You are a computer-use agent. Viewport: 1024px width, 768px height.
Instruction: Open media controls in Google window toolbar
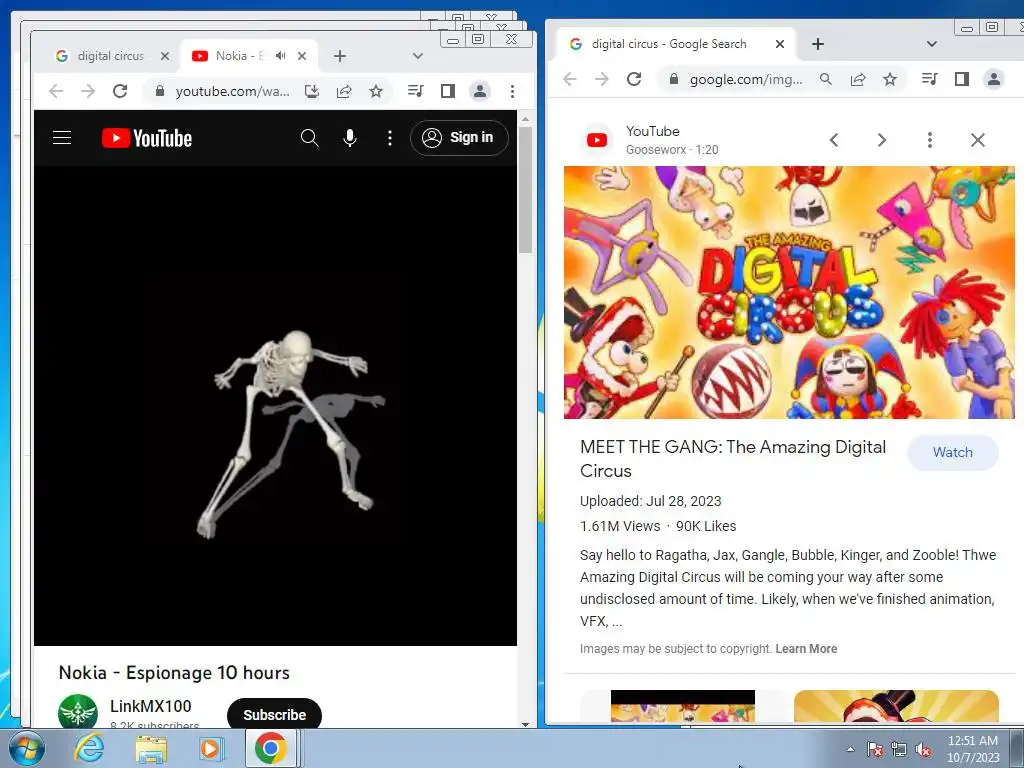[930, 79]
